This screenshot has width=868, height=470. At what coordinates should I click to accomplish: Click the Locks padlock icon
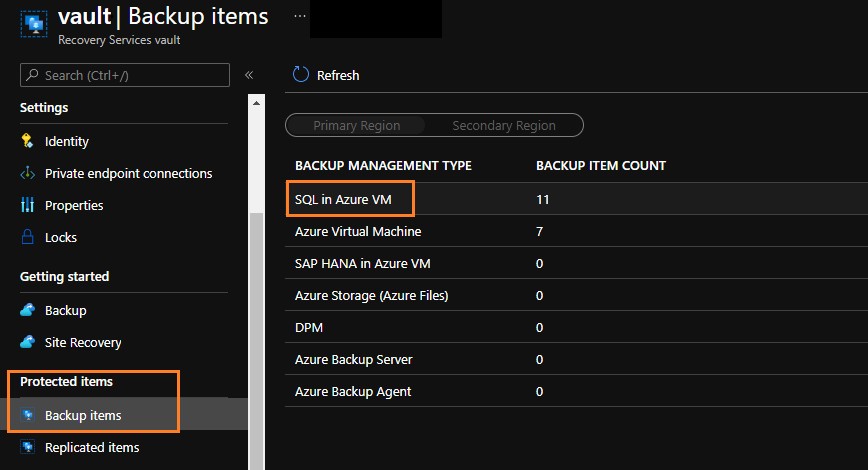[27, 237]
